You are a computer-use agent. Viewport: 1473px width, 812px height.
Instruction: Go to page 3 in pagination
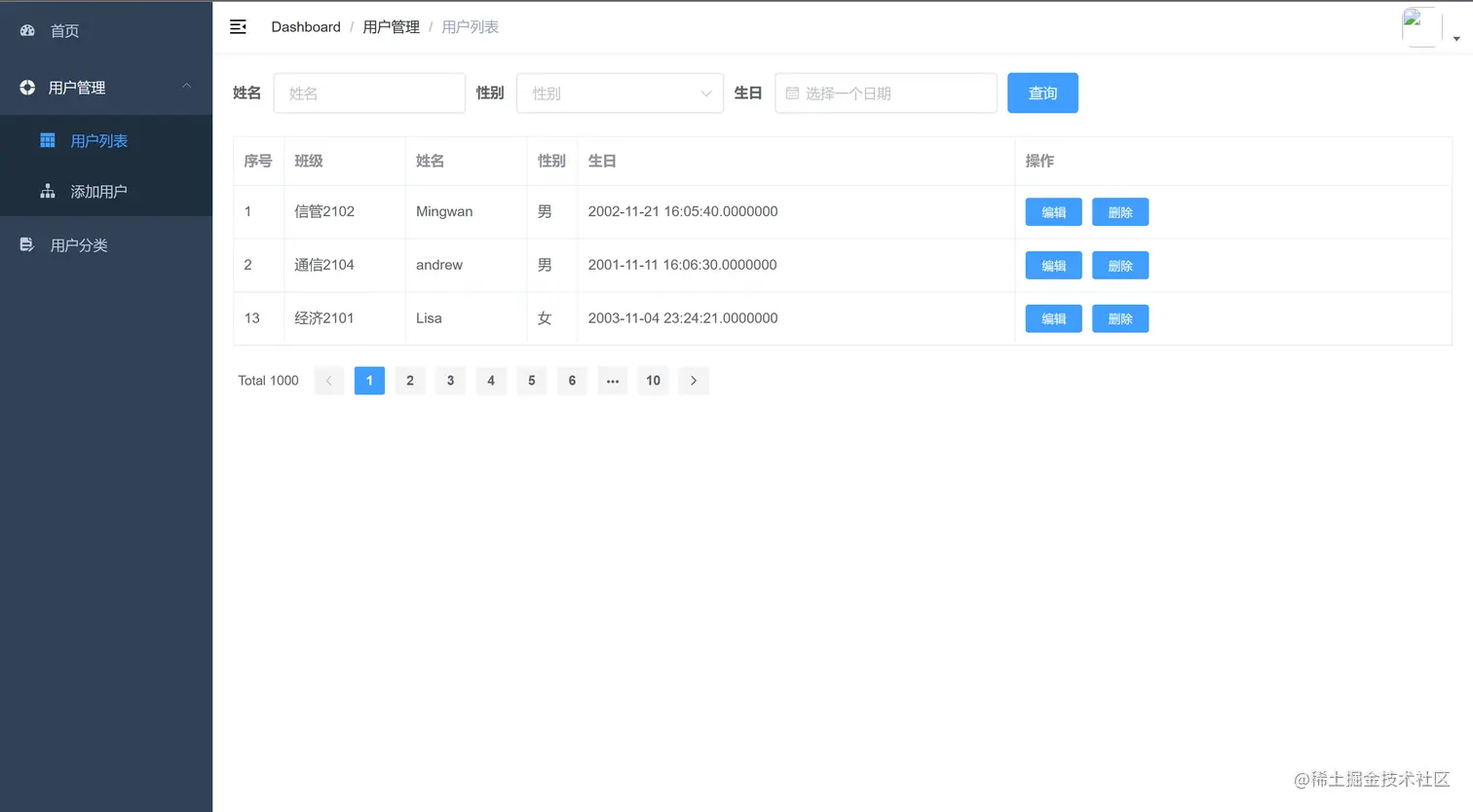click(450, 381)
